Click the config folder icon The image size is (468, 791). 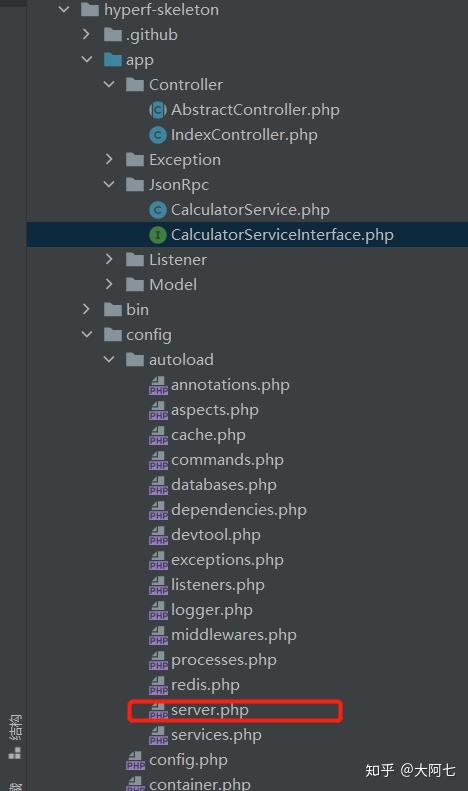click(x=113, y=334)
